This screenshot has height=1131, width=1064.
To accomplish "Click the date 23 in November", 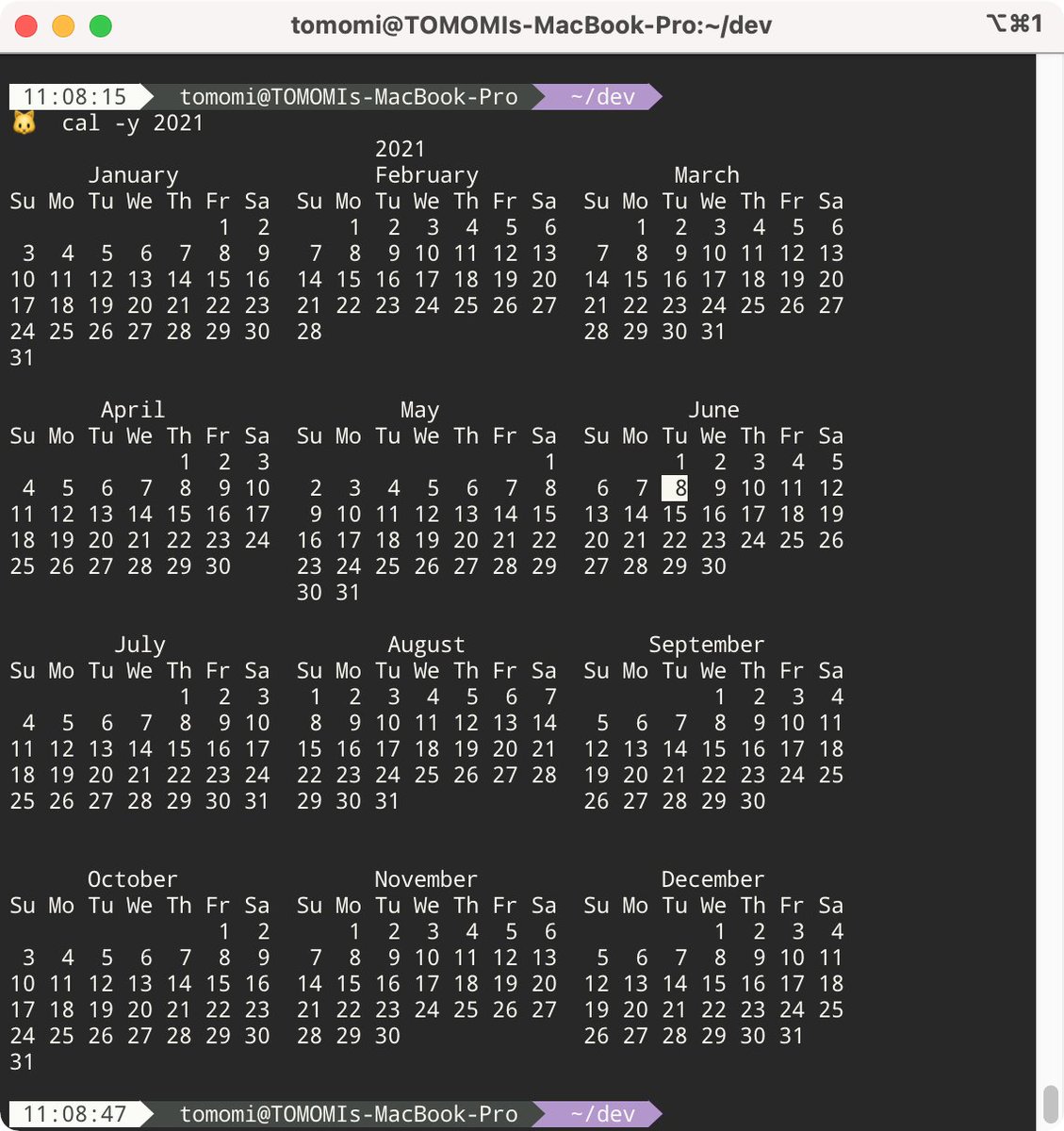I will pyautogui.click(x=387, y=1009).
